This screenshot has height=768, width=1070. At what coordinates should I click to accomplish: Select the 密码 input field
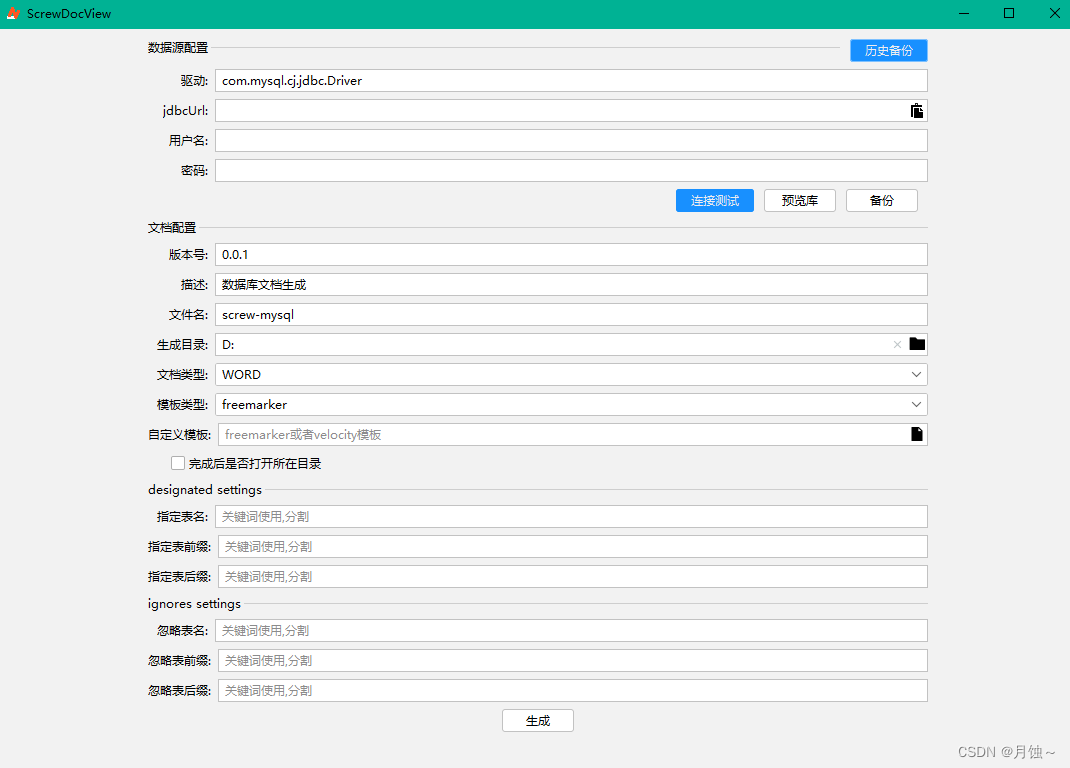(571, 171)
